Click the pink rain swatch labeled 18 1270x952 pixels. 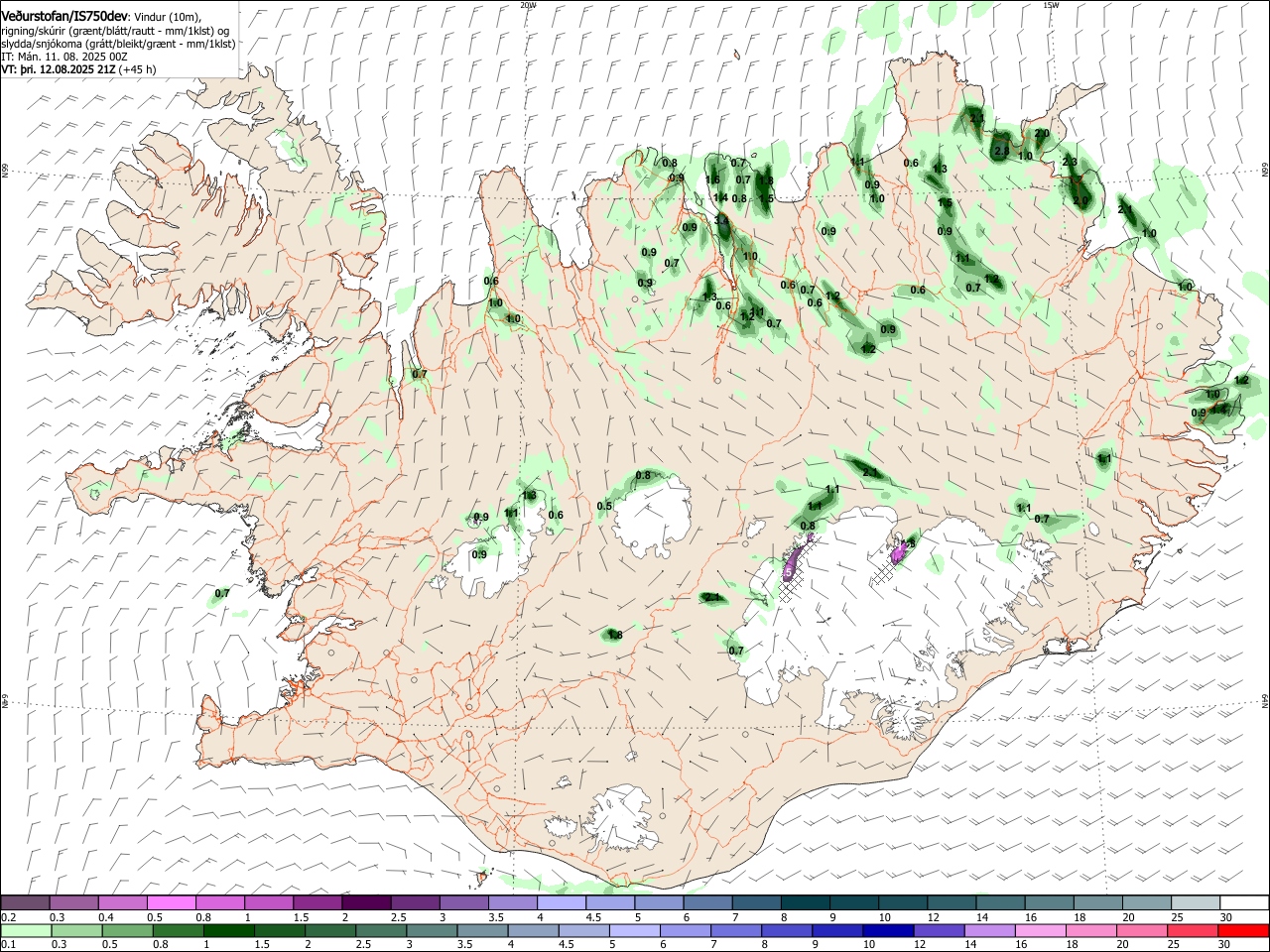point(1090,931)
